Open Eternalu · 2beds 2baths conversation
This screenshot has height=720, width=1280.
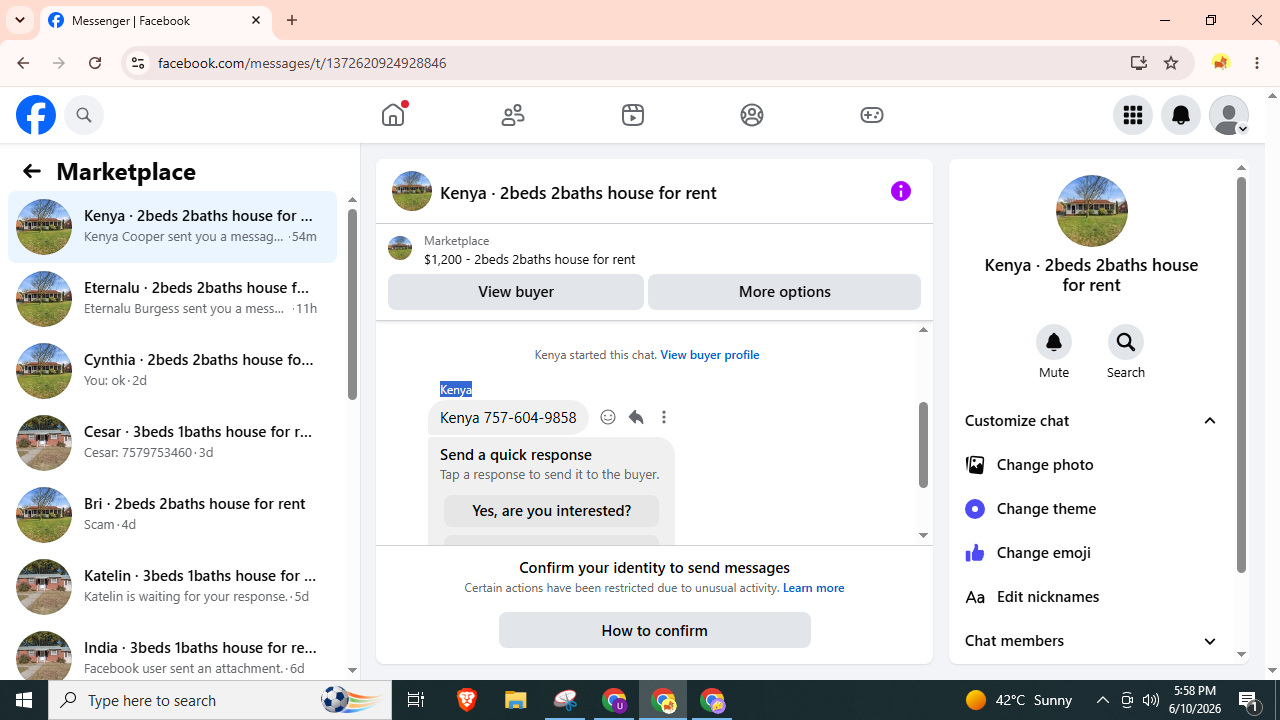[172, 299]
